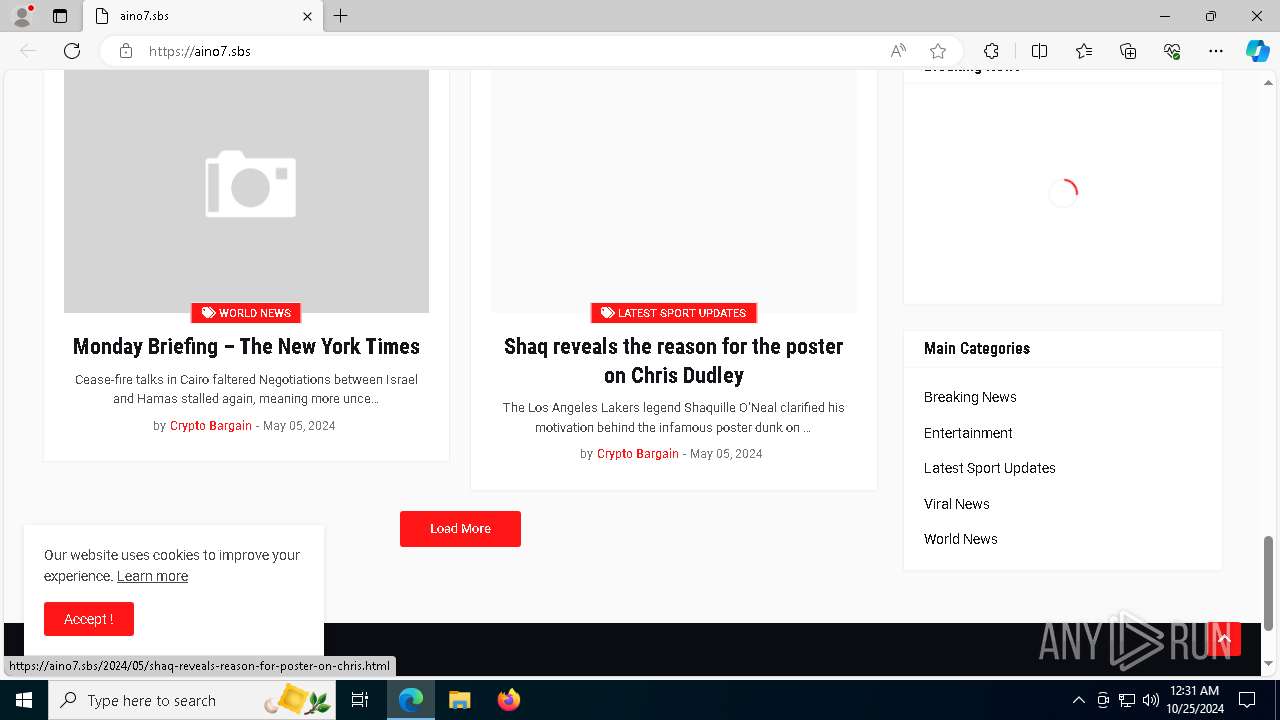Open the notification center icon
Image resolution: width=1280 pixels, height=720 pixels.
[1247, 700]
